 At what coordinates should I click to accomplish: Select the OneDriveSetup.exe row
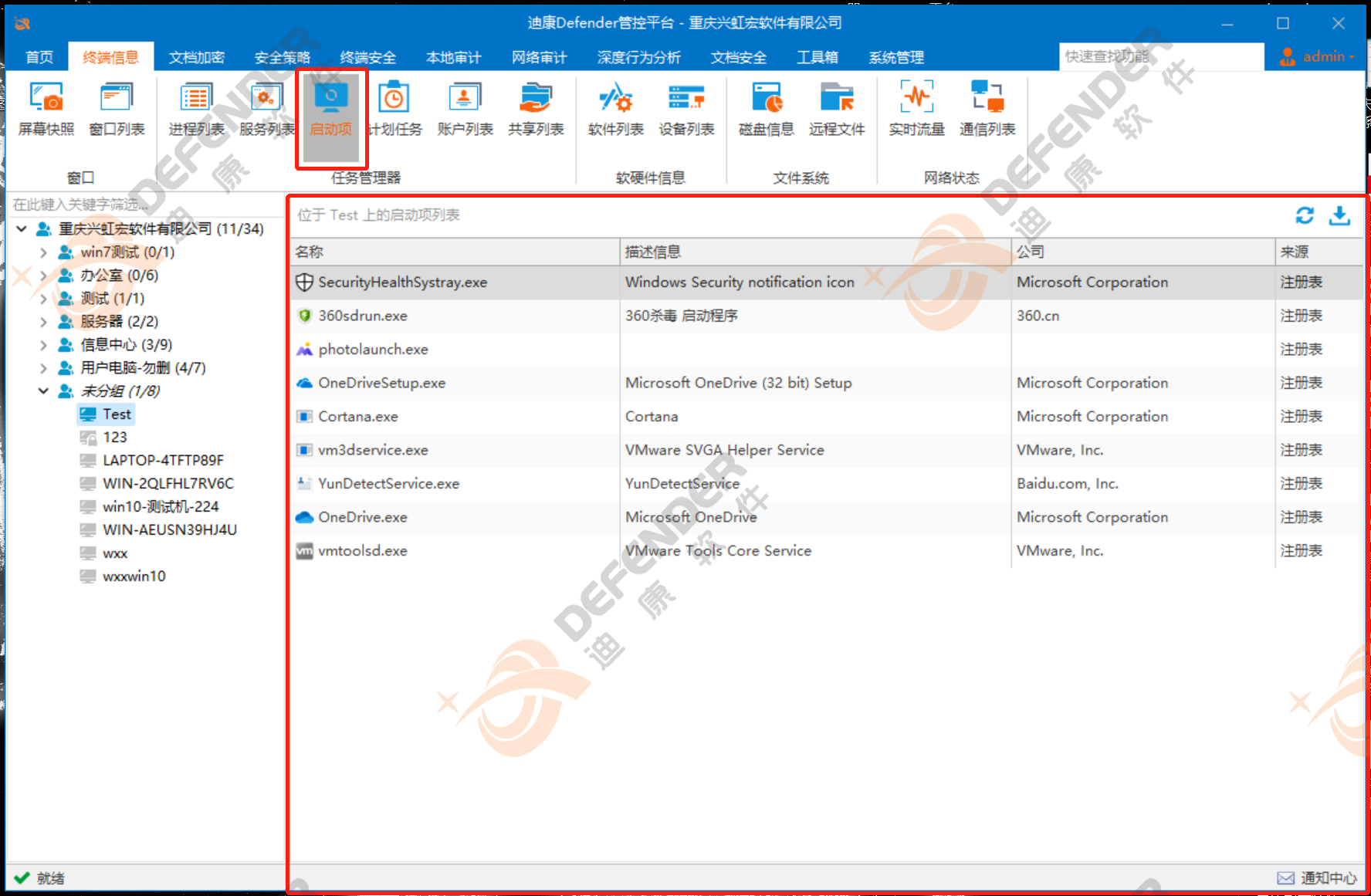point(827,383)
